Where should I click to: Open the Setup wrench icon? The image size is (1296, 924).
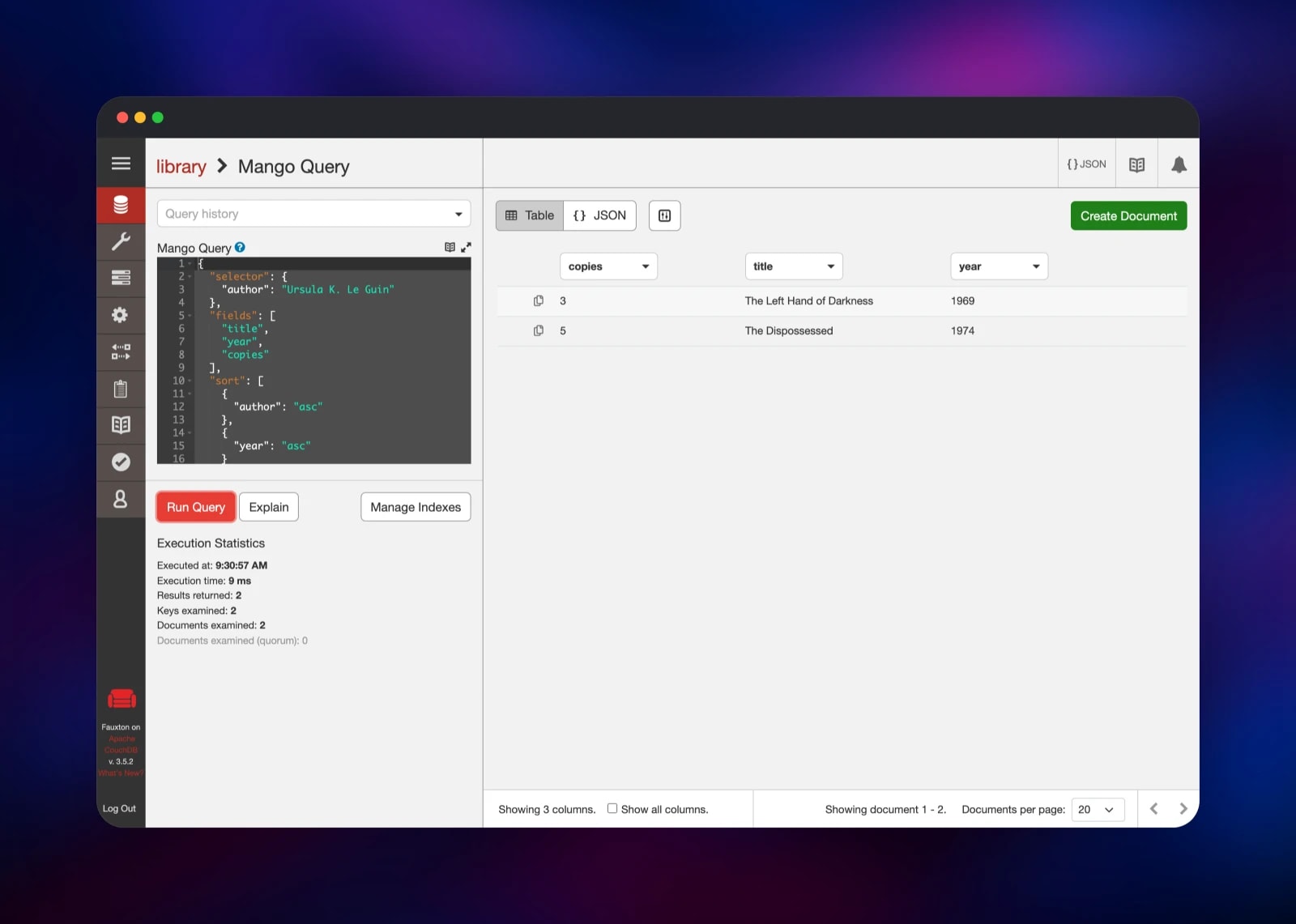pyautogui.click(x=121, y=241)
